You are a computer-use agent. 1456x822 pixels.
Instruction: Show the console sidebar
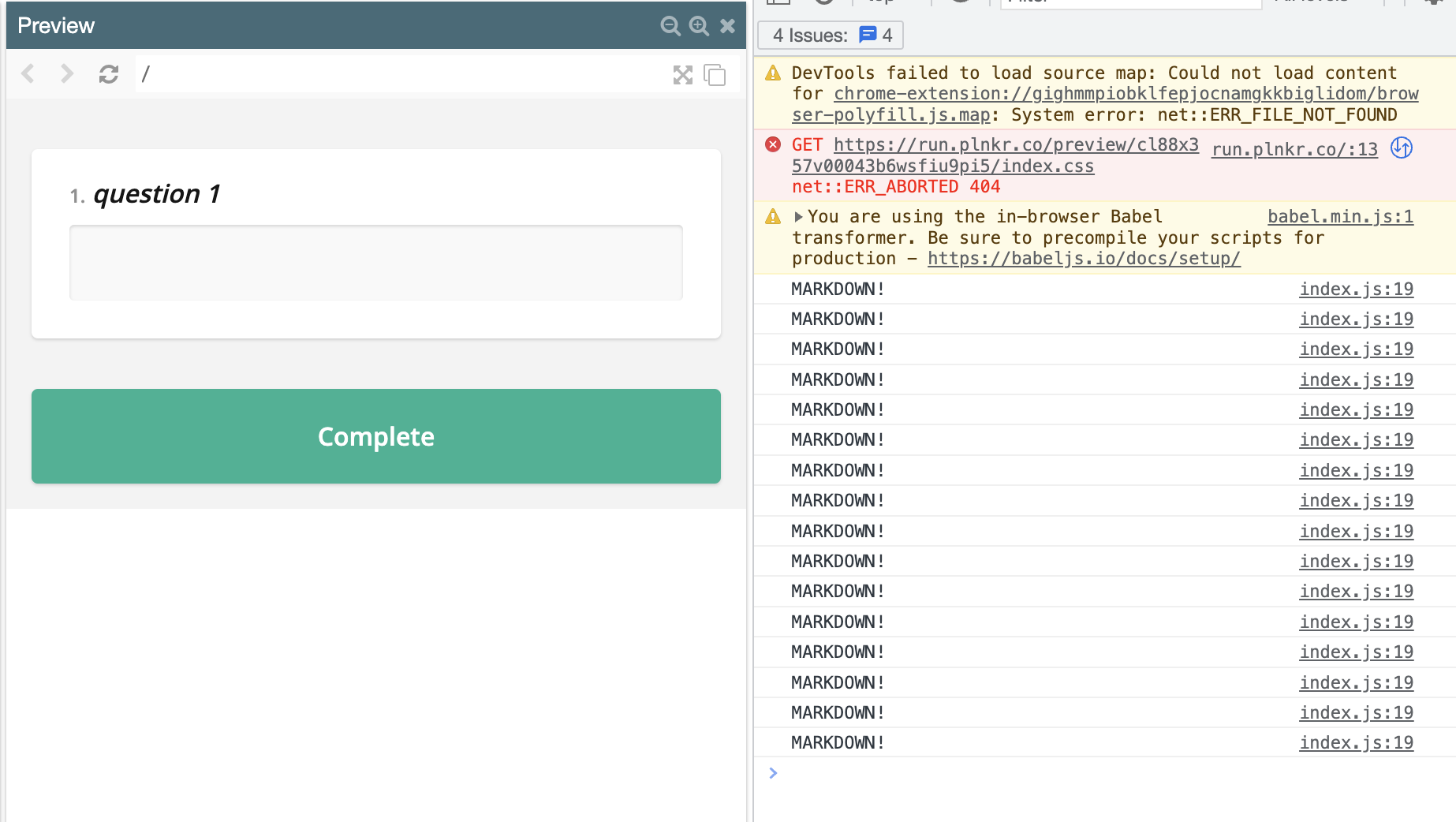pyautogui.click(x=779, y=2)
